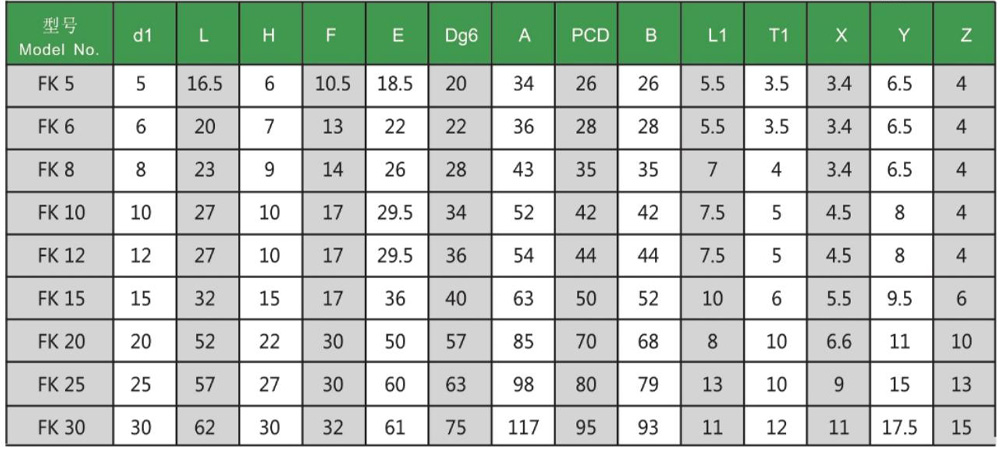This screenshot has height=468, width=1000.
Task: Select the FK 20 model cell
Action: click(59, 340)
